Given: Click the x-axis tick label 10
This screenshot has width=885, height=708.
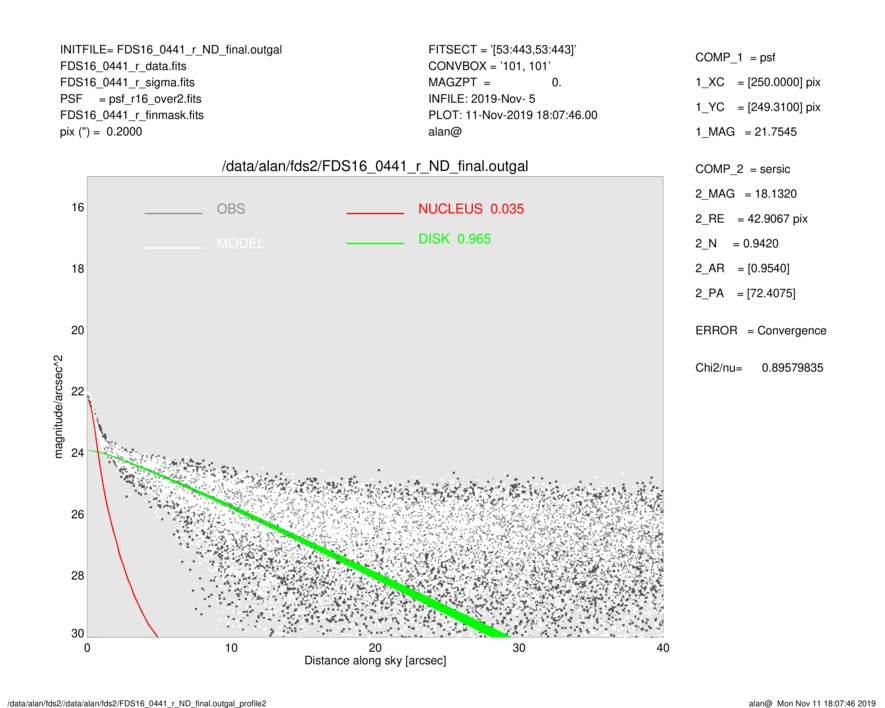Looking at the screenshot, I should pos(231,648).
